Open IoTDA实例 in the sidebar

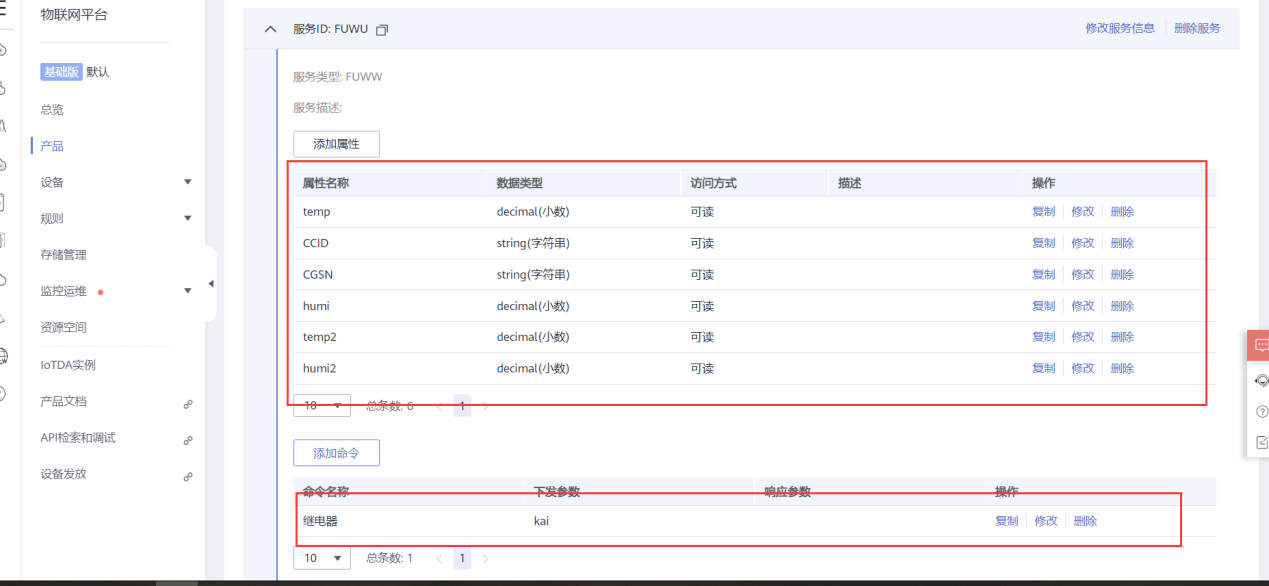click(68, 365)
